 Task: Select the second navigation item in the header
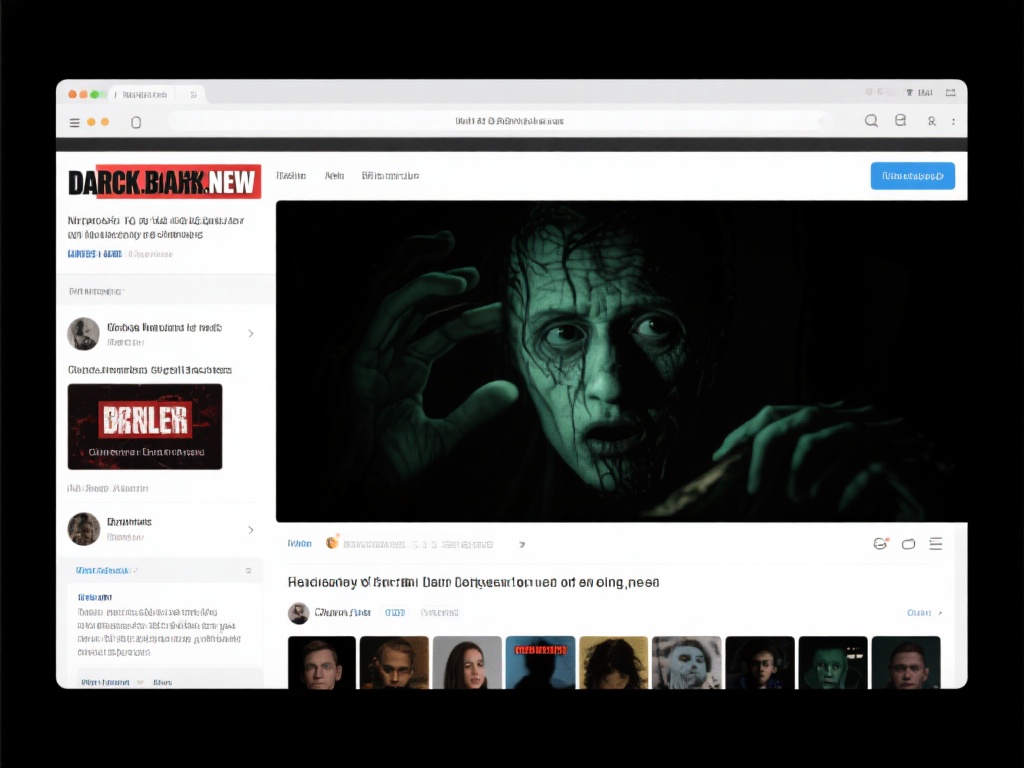334,176
